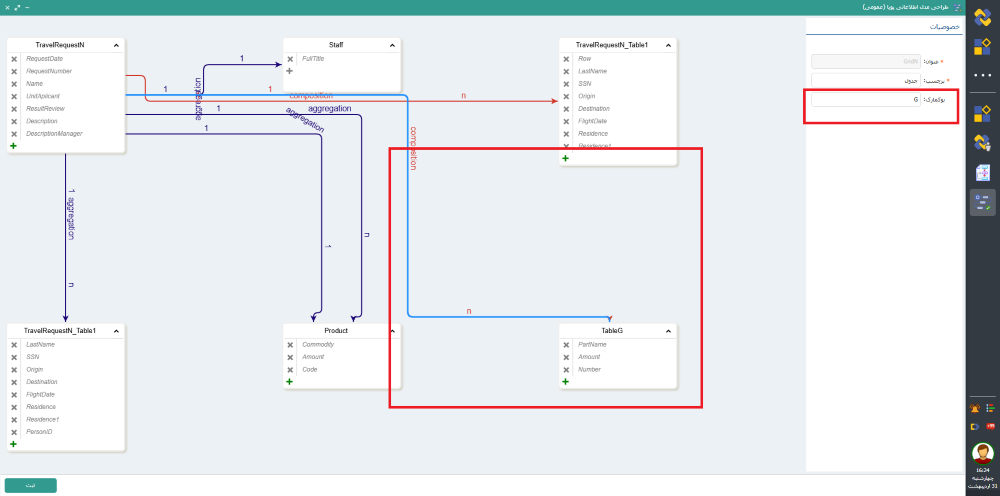Collapse the Staff table box
1000x496 pixels.
[x=393, y=45]
